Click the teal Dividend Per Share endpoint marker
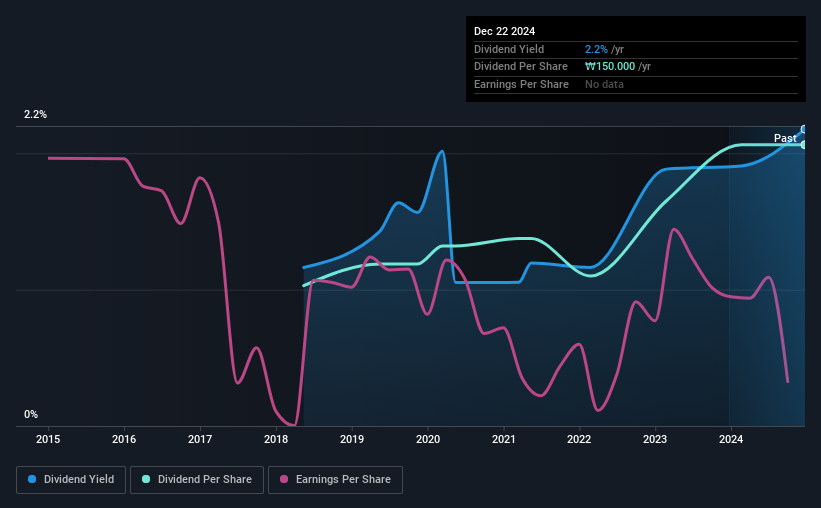 [x=804, y=145]
